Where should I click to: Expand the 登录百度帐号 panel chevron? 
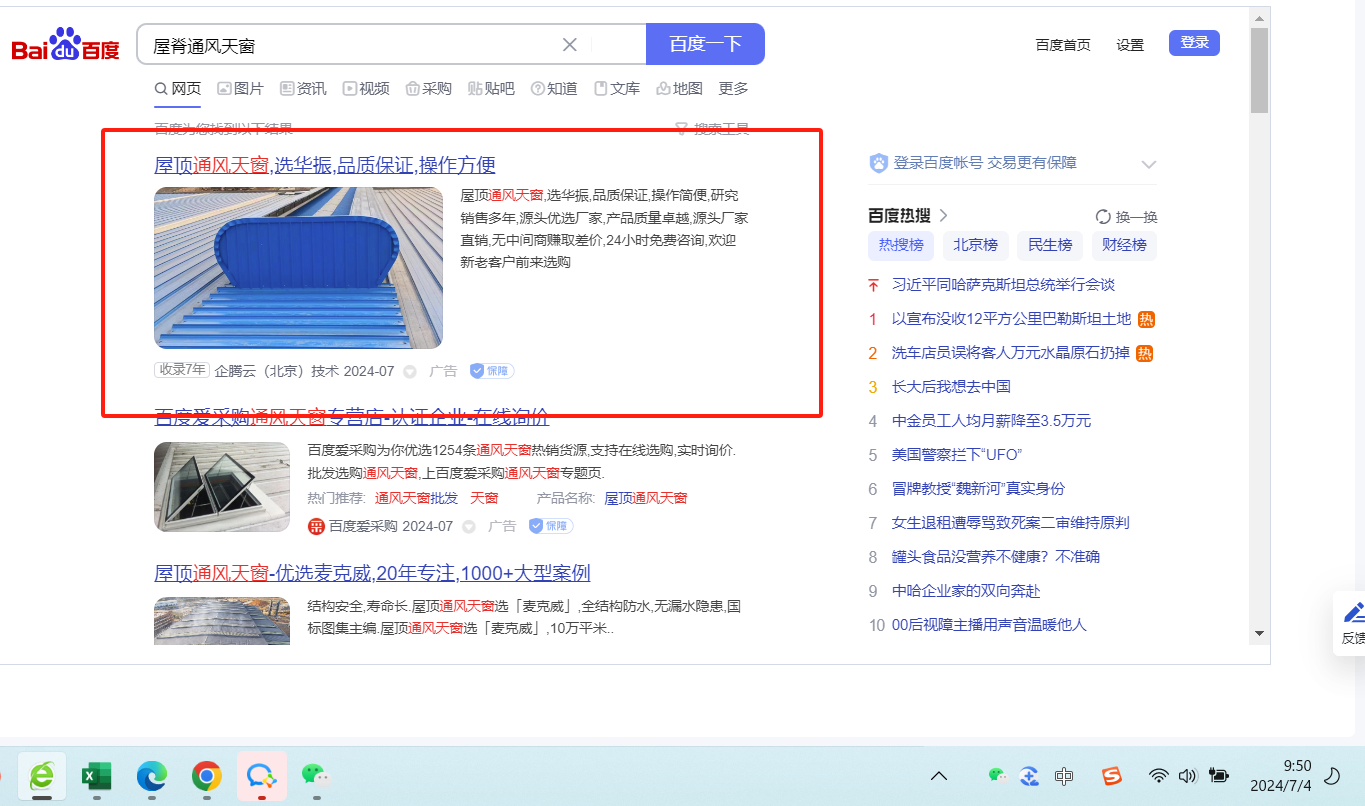coord(1148,164)
